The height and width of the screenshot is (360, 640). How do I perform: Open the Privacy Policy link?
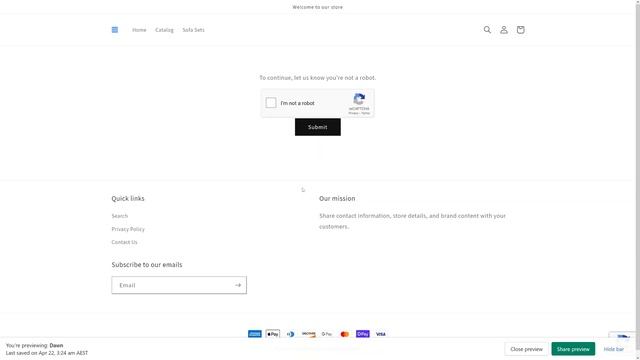[128, 229]
